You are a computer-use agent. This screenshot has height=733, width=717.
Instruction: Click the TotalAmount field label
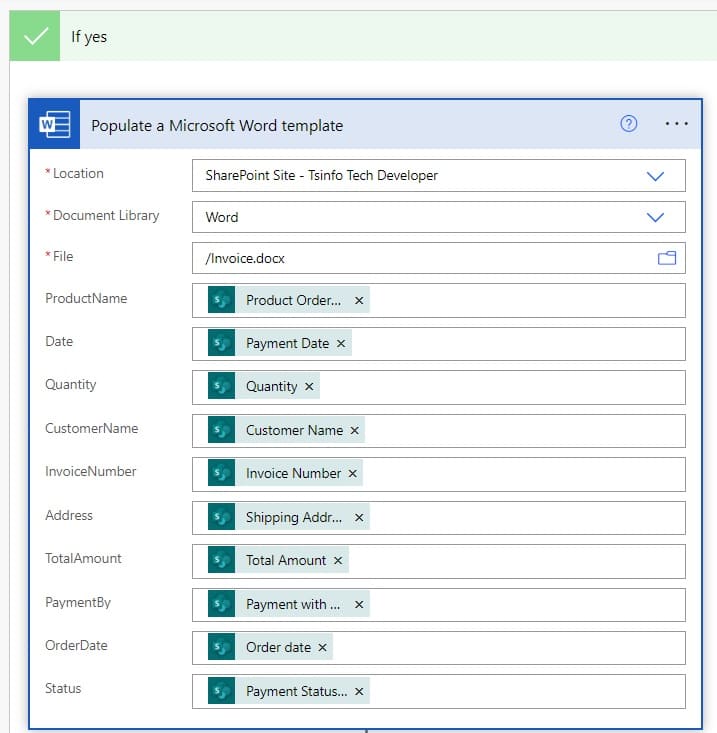coord(83,558)
